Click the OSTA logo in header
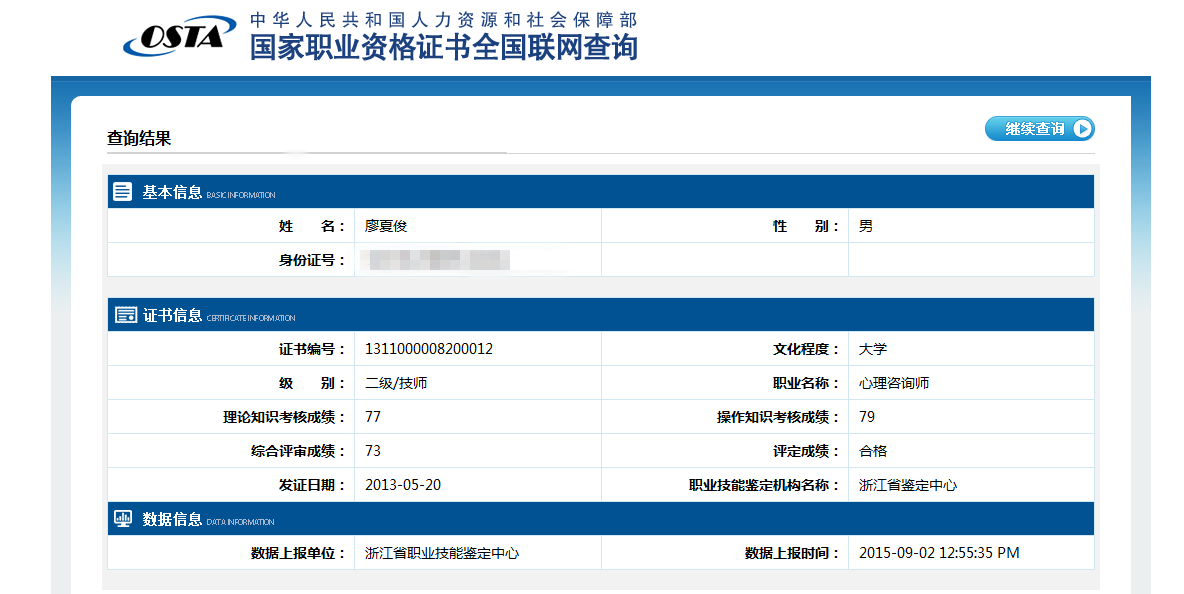Image resolution: width=1184 pixels, height=594 pixels. (178, 36)
